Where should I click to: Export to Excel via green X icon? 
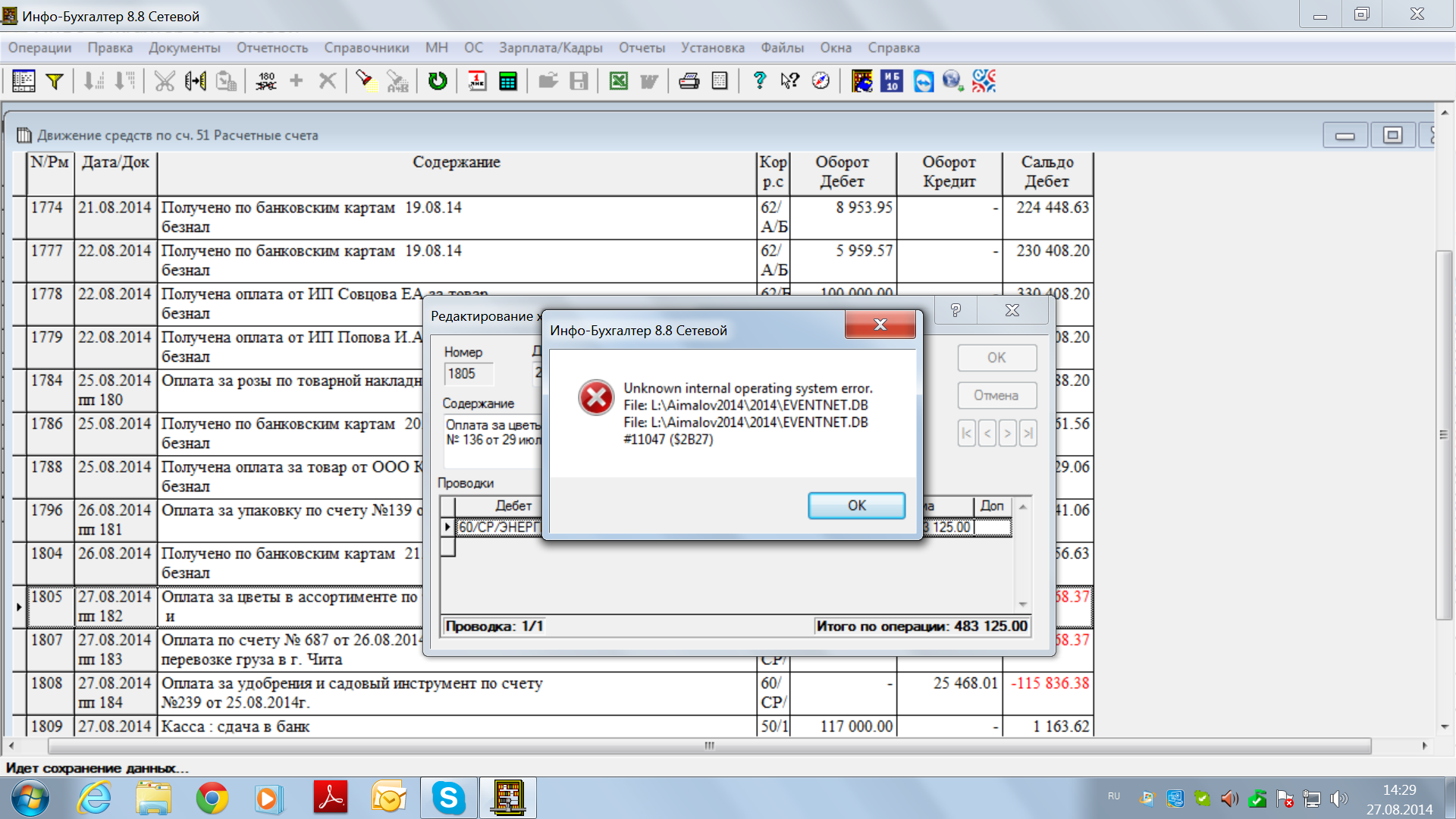click(x=619, y=80)
